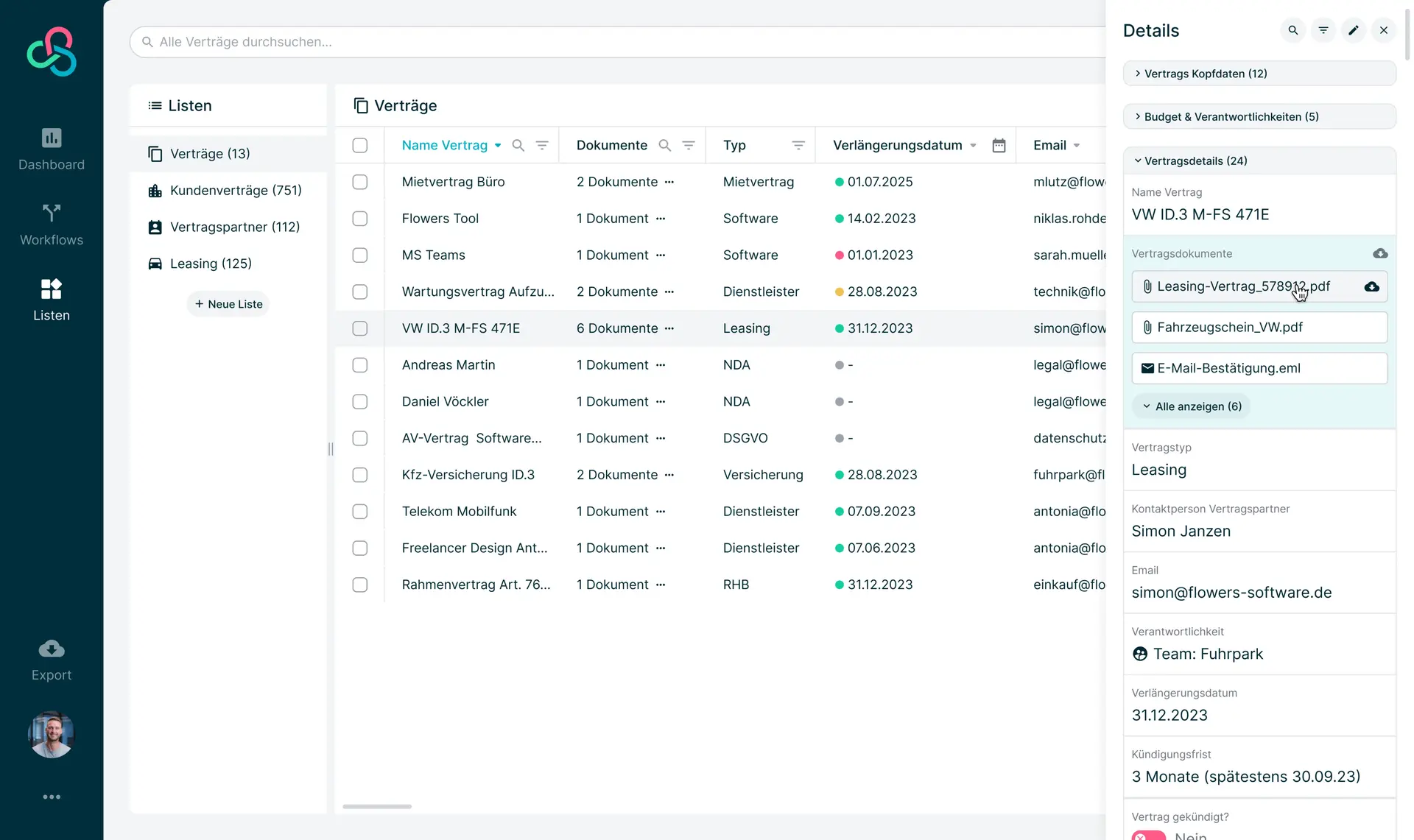The width and height of the screenshot is (1414, 840).
Task: Download Leasing-Vertrag_578912.pdf via cloud icon
Action: click(x=1371, y=286)
